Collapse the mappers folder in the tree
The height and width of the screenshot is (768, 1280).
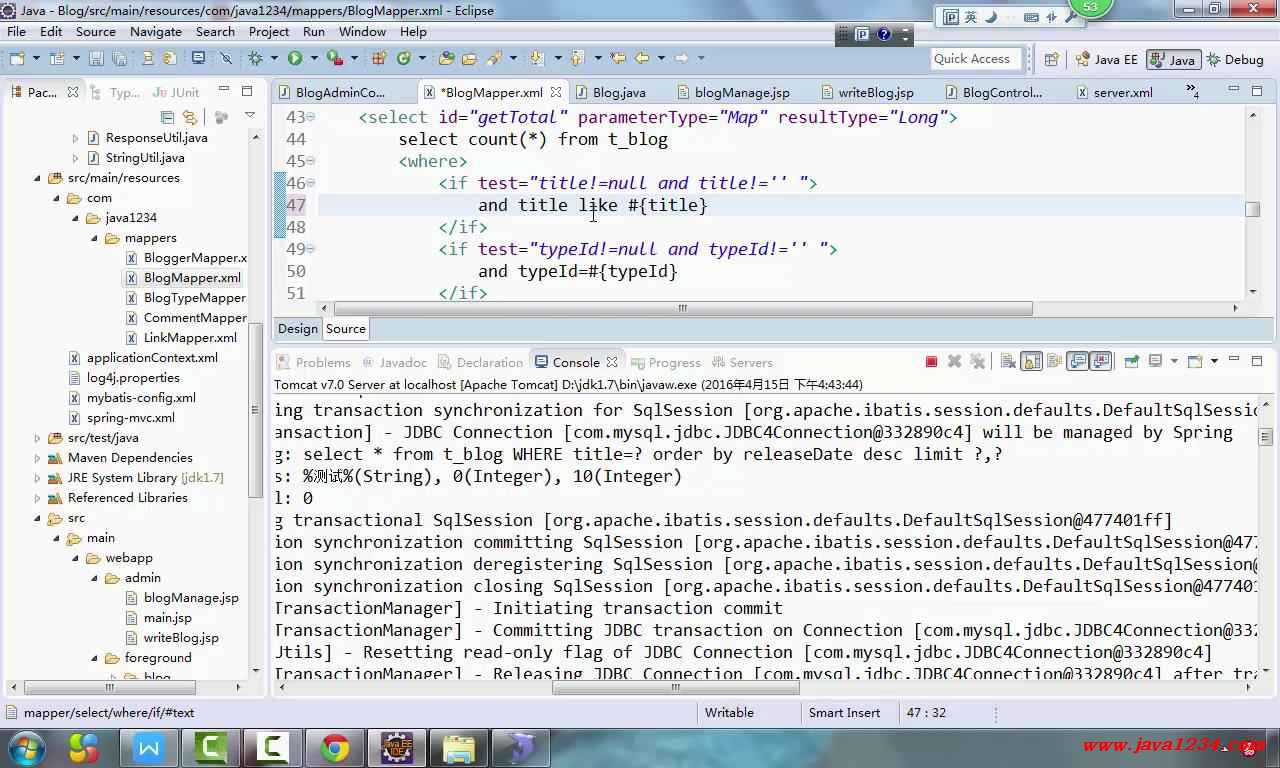(x=94, y=238)
